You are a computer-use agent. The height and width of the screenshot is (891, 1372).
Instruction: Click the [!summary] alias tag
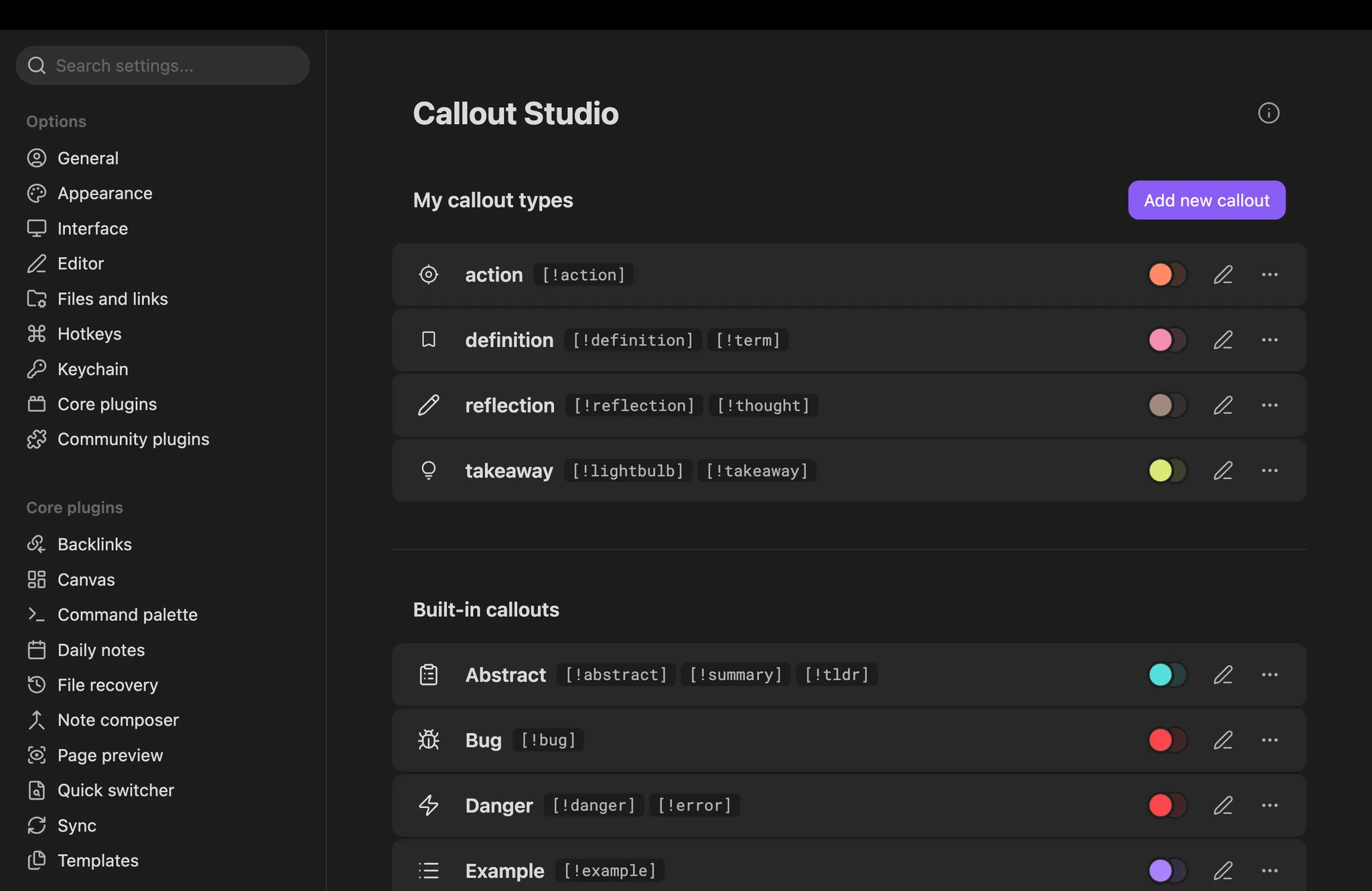pyautogui.click(x=736, y=675)
